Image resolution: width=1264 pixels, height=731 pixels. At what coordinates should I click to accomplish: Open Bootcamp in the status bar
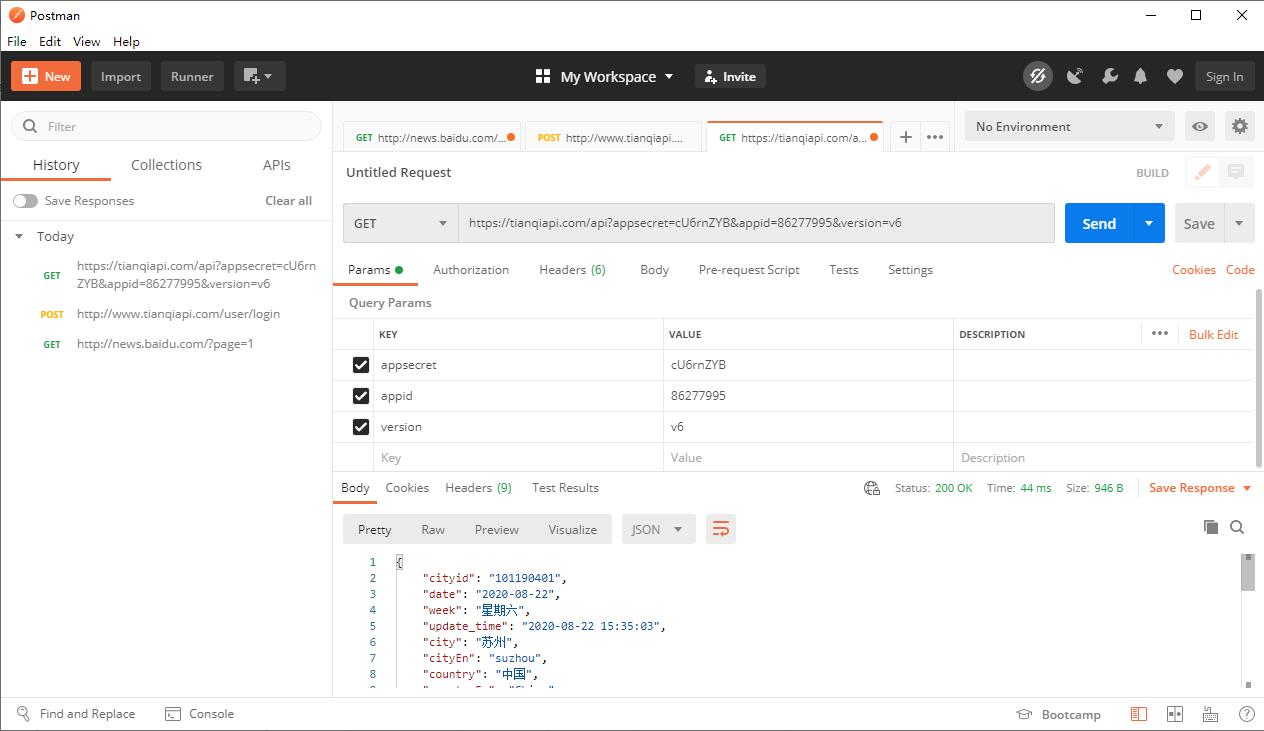pos(1058,714)
